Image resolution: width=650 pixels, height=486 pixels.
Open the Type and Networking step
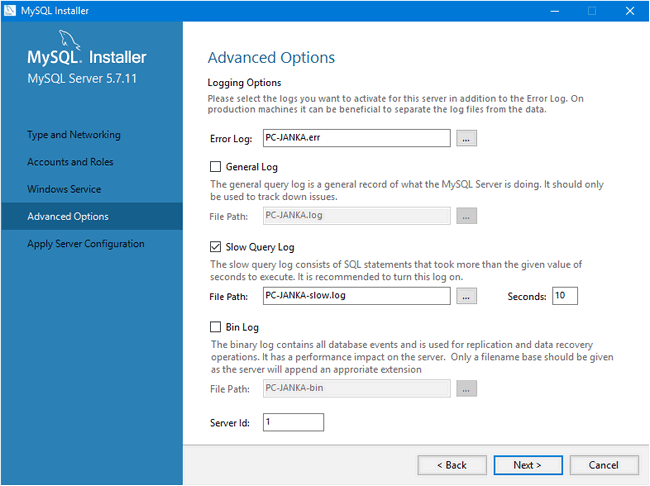point(74,135)
